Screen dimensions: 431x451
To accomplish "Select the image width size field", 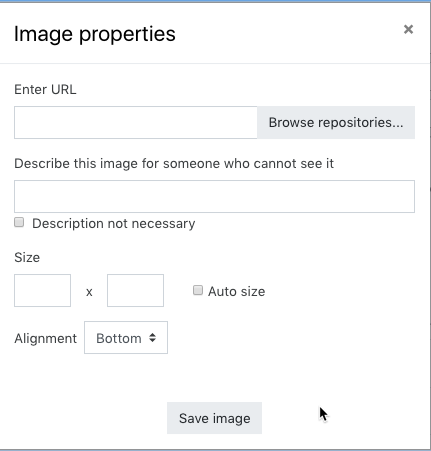I will (42, 290).
